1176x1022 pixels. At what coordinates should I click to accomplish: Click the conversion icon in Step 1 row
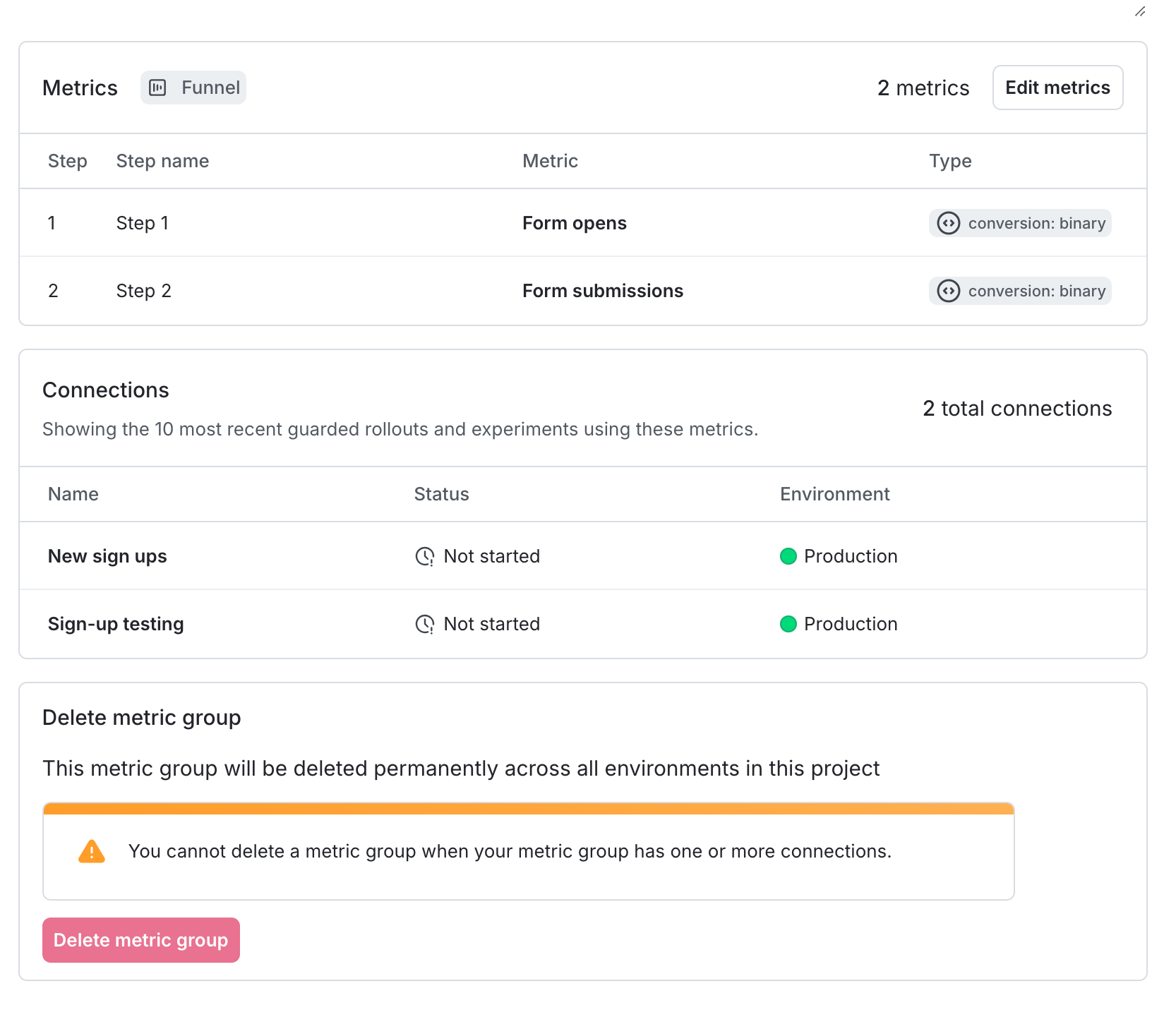(948, 223)
